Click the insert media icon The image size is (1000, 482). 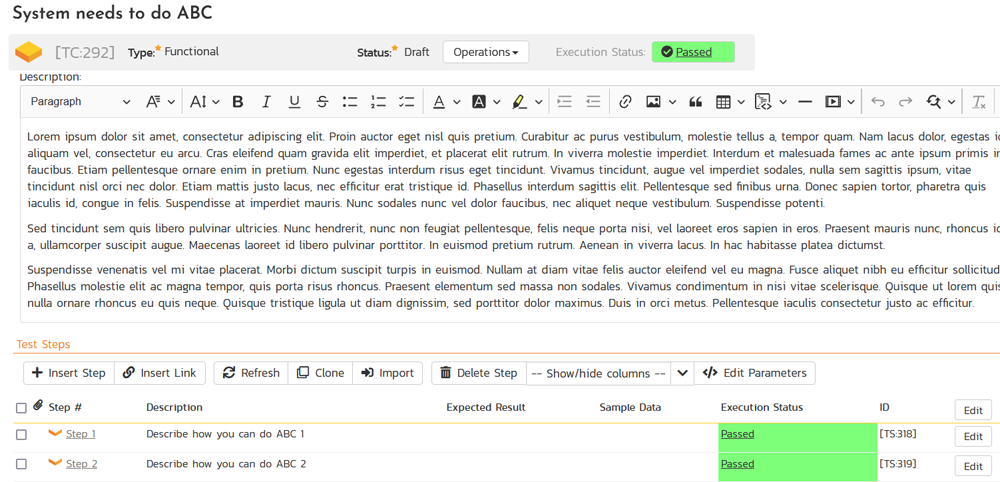pyautogui.click(x=833, y=101)
